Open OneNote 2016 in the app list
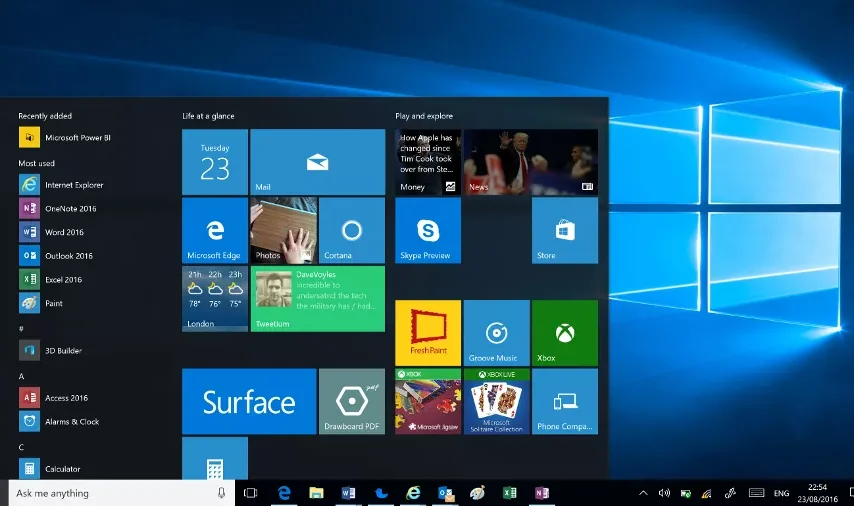This screenshot has height=506, width=854. pyautogui.click(x=58, y=208)
